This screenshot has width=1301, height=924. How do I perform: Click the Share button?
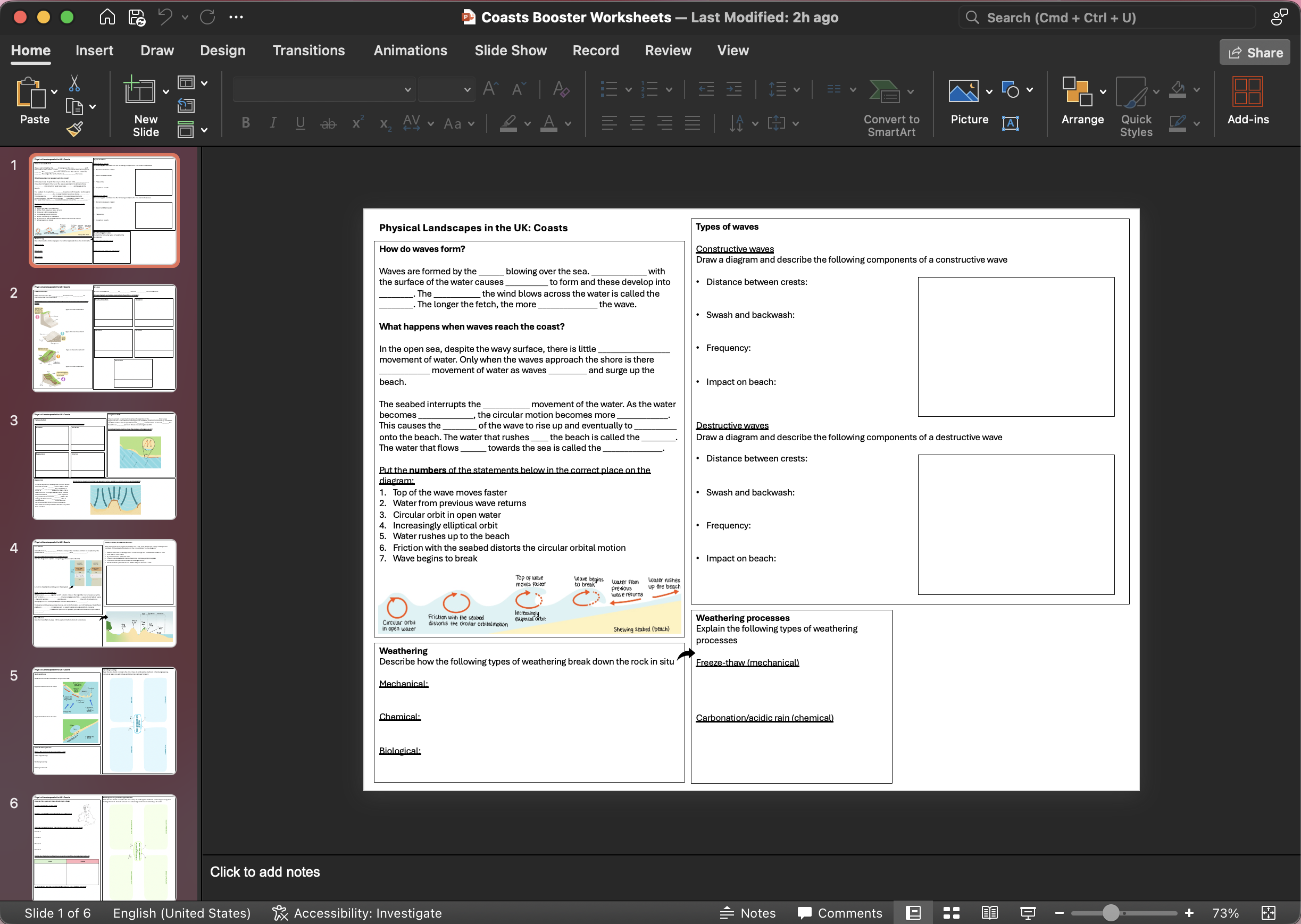1254,52
